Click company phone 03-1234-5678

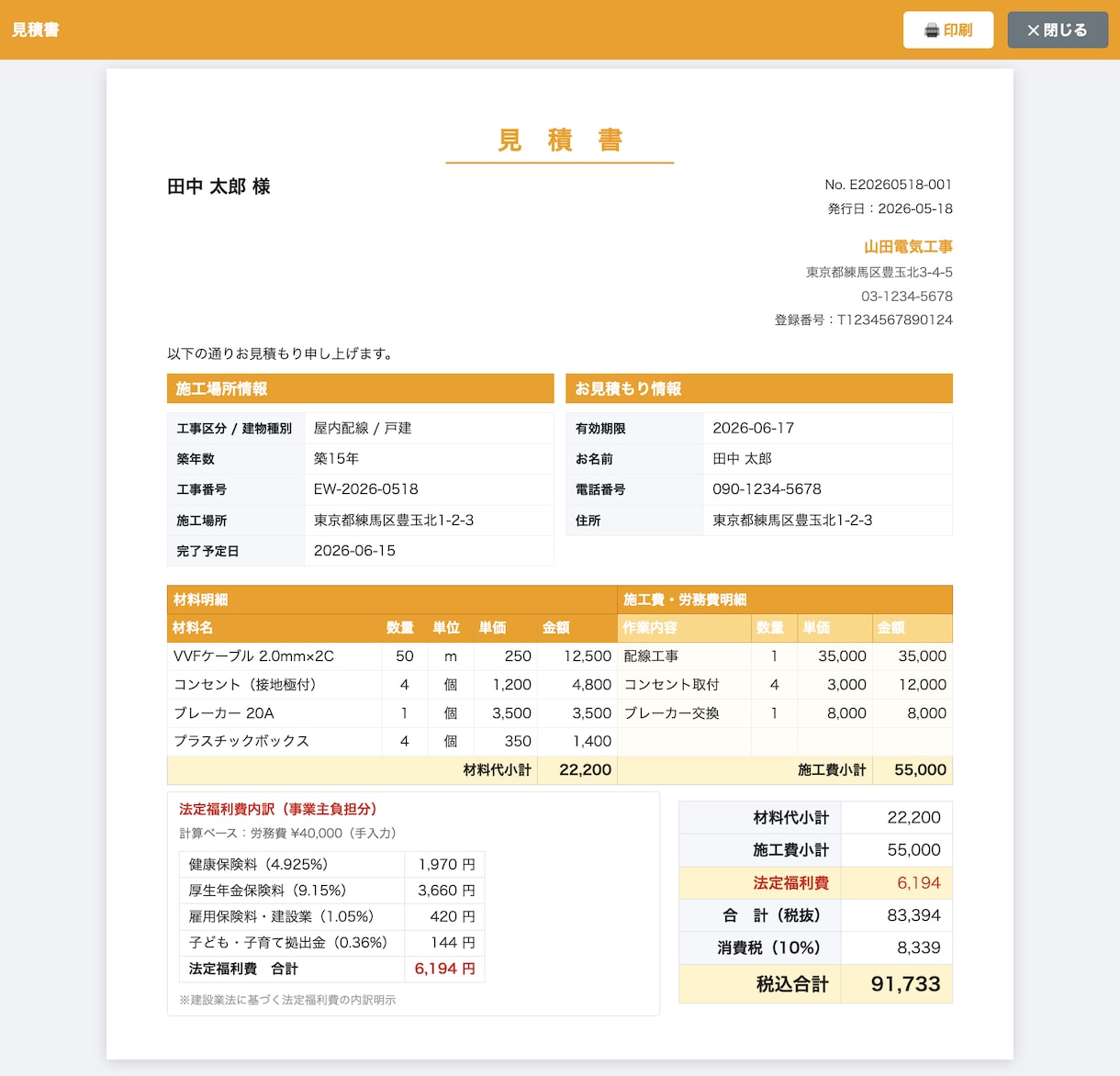(906, 296)
